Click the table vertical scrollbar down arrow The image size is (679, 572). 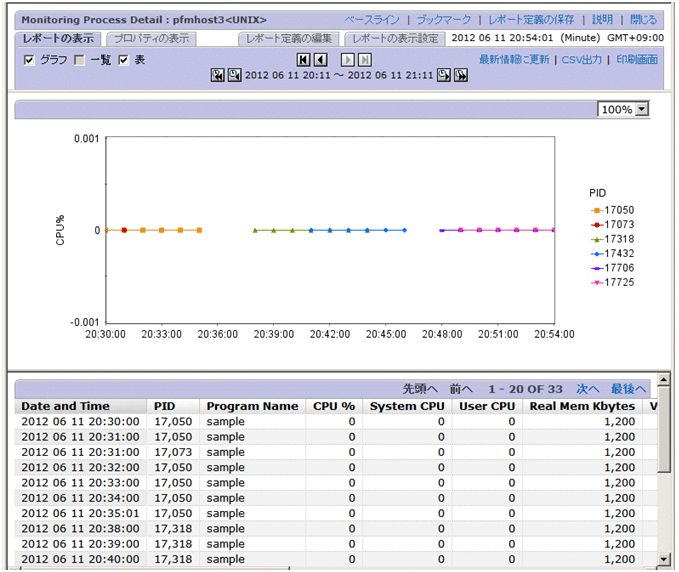(x=664, y=559)
